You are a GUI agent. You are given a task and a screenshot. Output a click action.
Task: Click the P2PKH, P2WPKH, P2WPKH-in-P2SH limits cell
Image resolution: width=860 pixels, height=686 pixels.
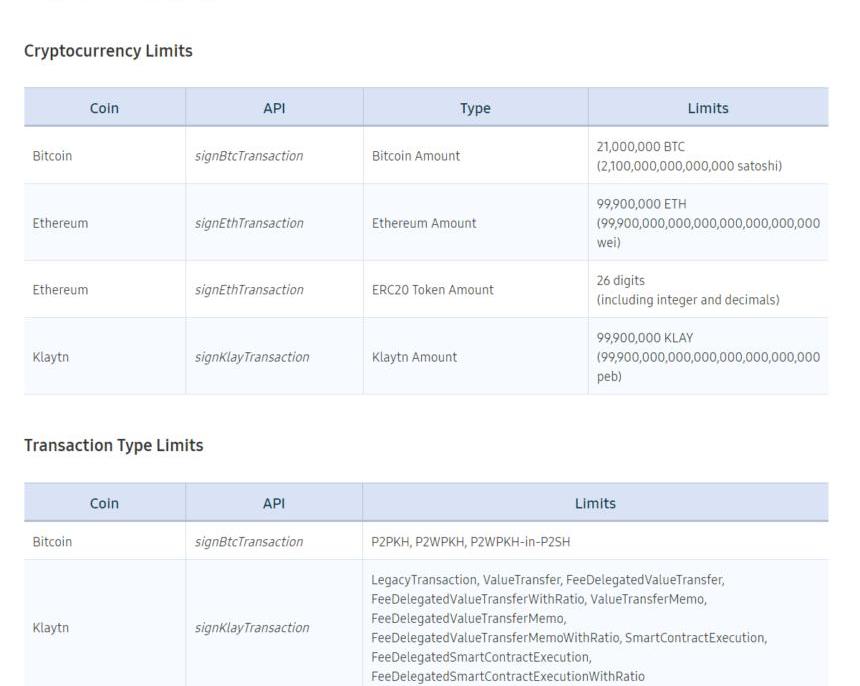point(471,542)
